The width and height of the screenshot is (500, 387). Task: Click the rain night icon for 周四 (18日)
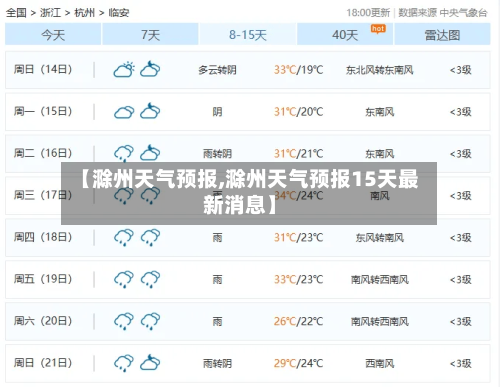coord(150,237)
